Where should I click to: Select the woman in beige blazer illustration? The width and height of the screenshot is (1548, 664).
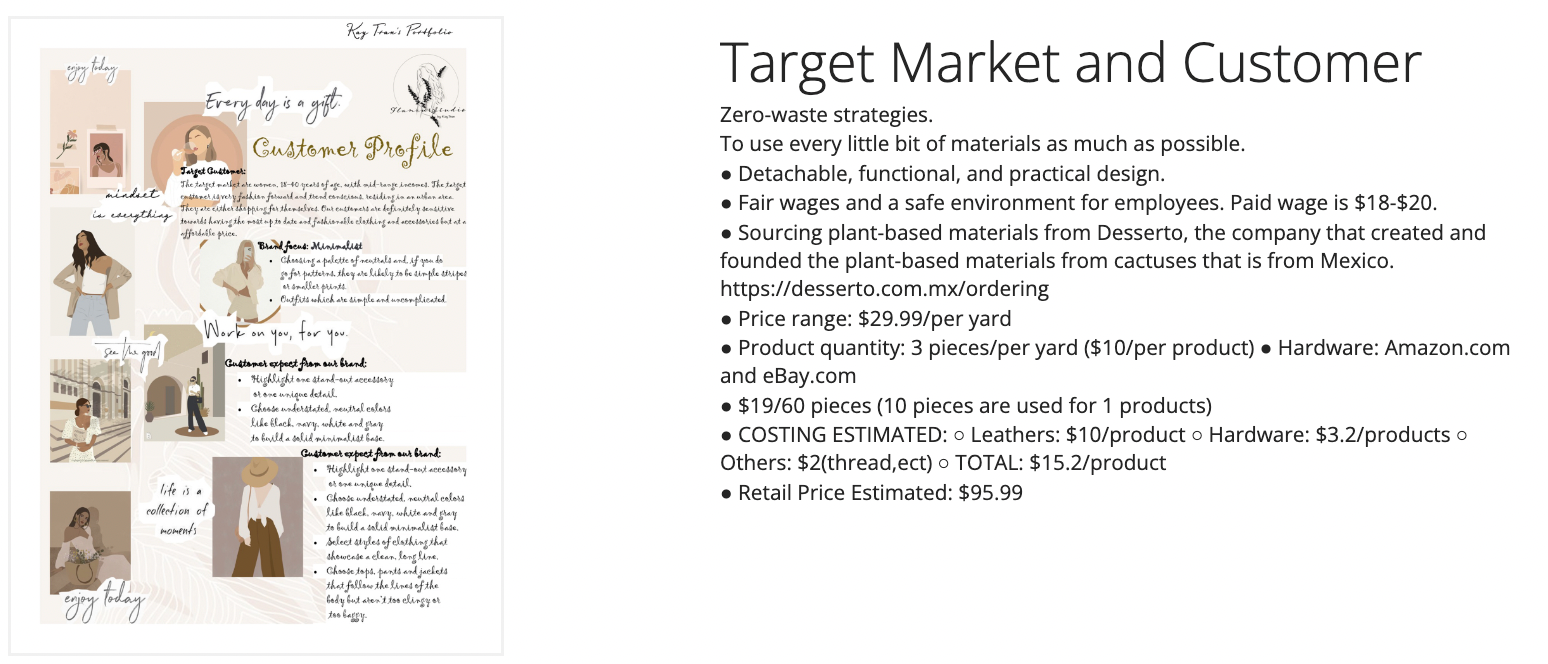click(92, 272)
